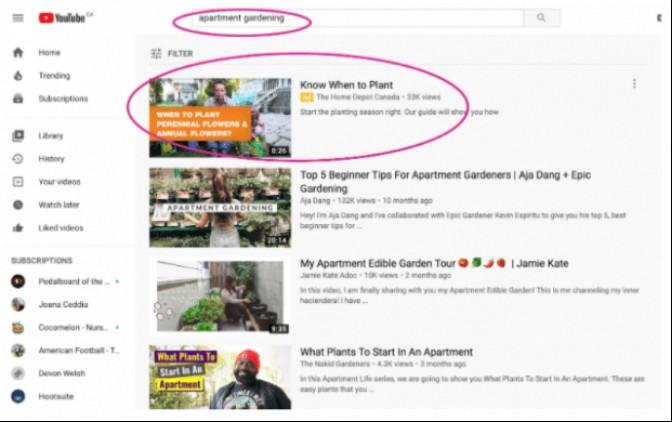This screenshot has height=422, width=672.
Task: Click the YouTube logo
Action: point(65,18)
